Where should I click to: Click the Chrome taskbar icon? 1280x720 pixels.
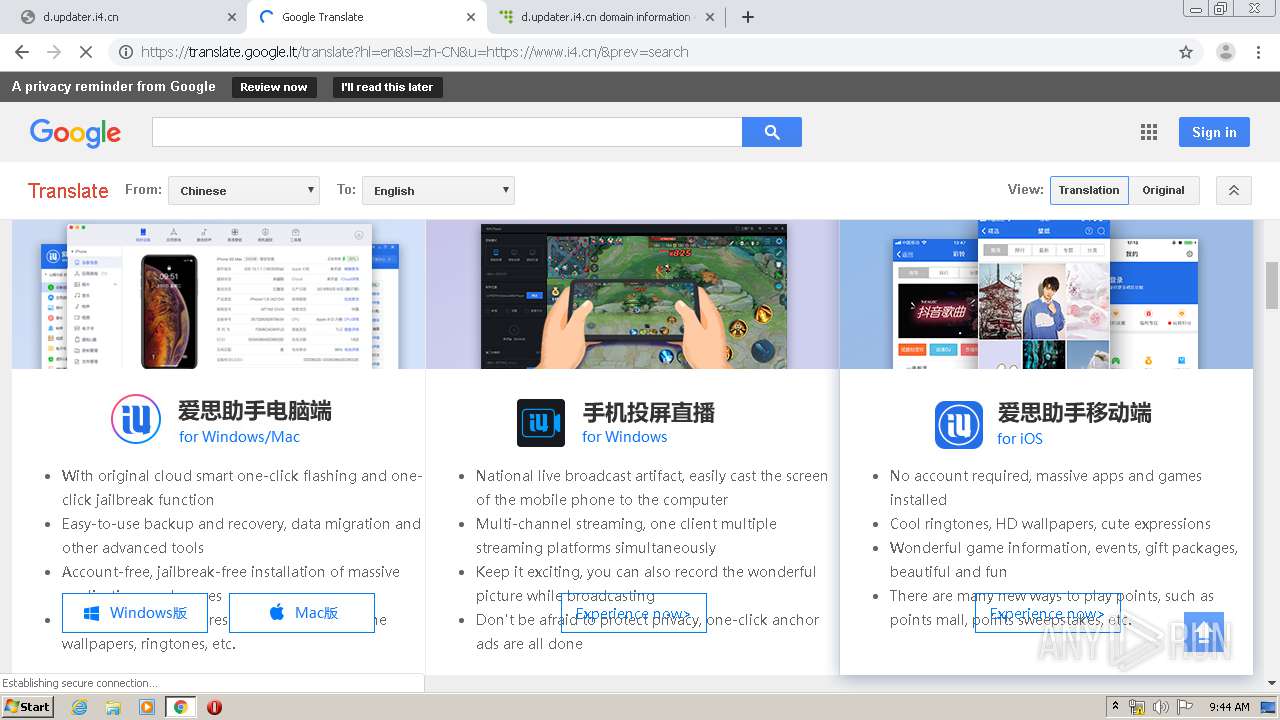180,707
